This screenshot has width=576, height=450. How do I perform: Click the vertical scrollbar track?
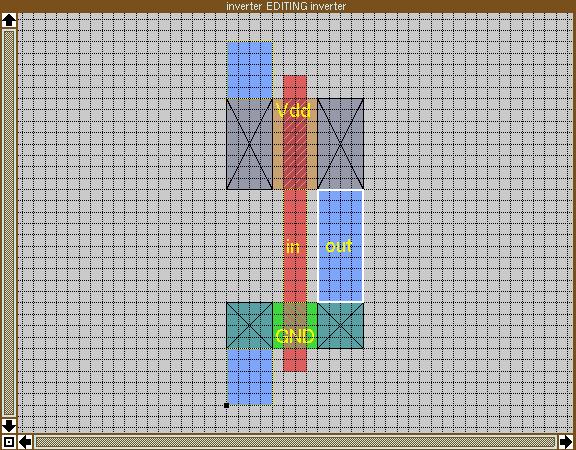point(9,223)
